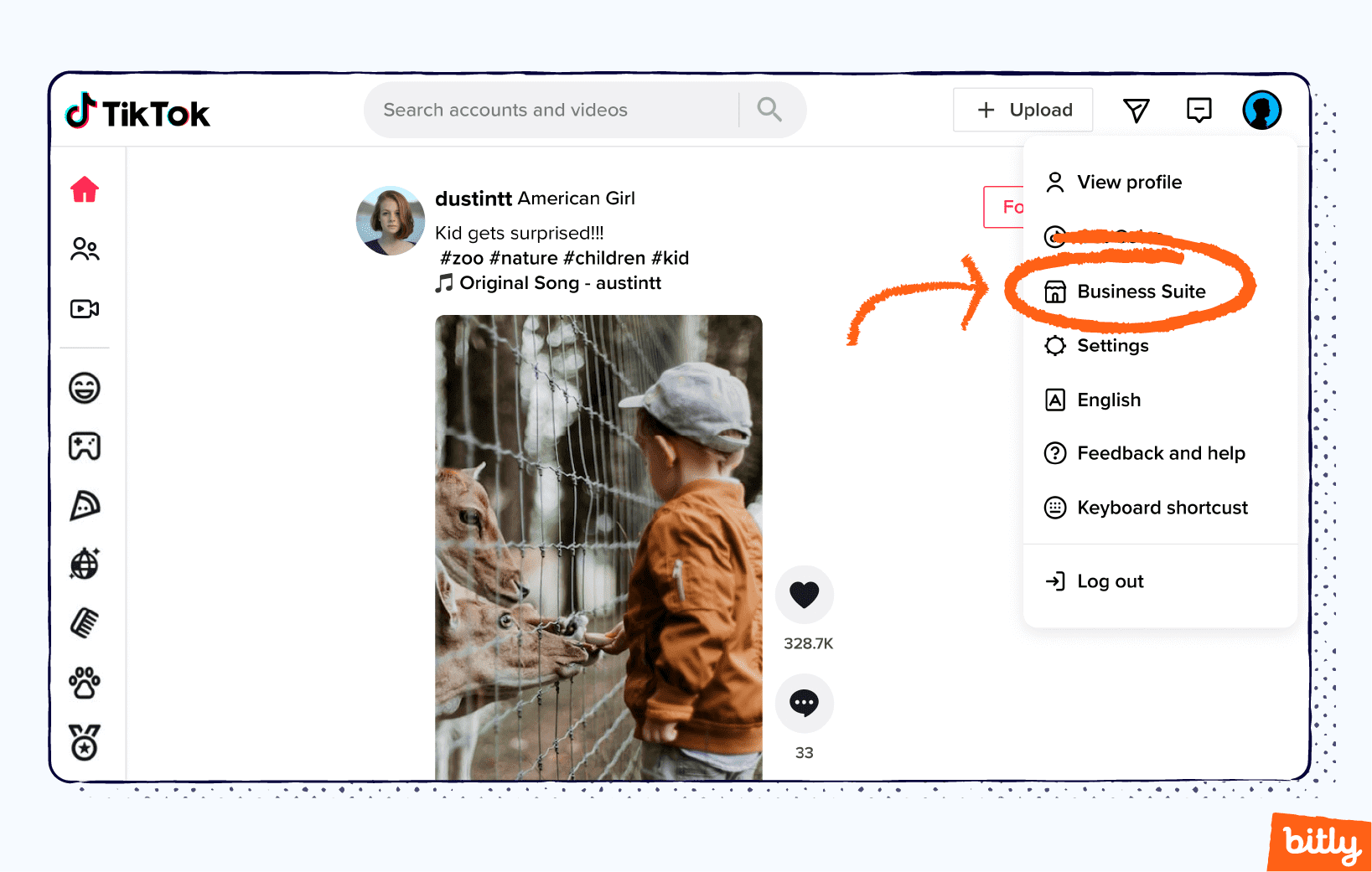Image resolution: width=1372 pixels, height=872 pixels.
Task: Open dustintt profile picture
Action: [391, 220]
